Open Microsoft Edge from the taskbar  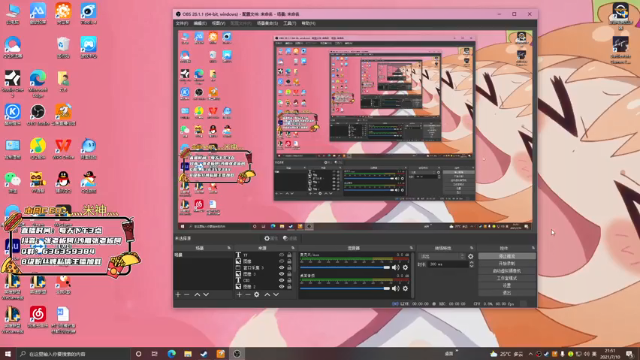click(171, 353)
